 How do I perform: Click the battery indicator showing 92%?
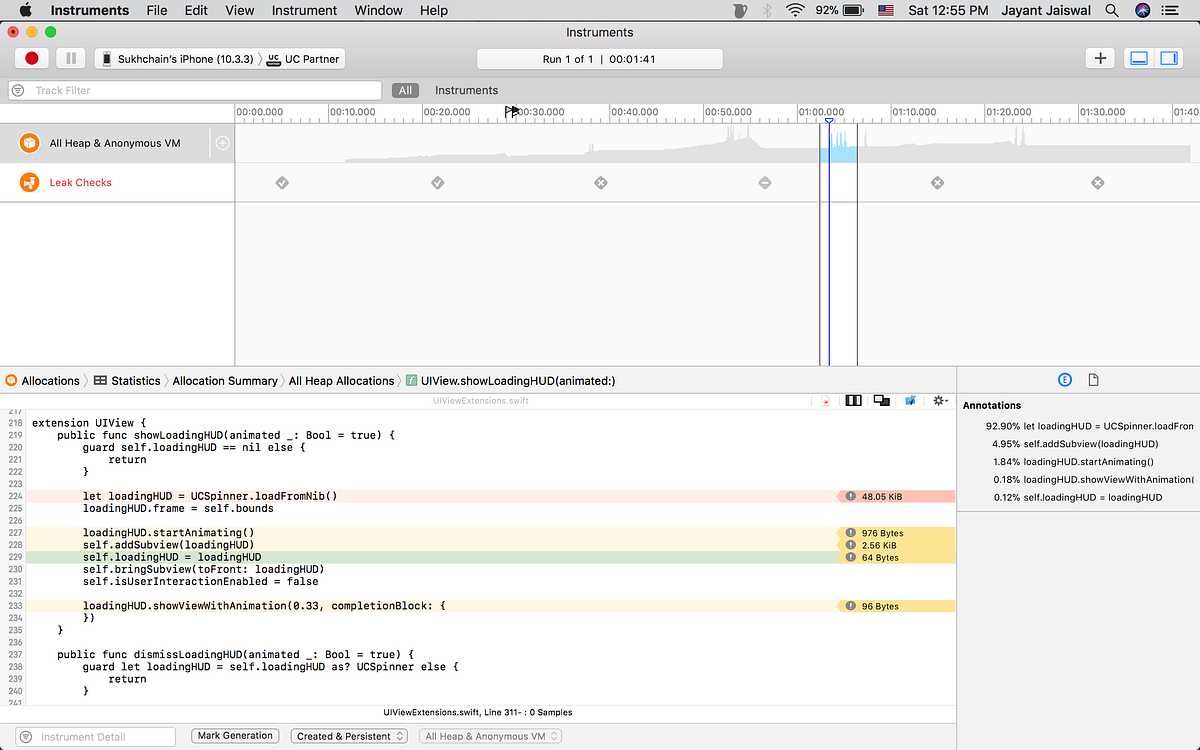[840, 10]
